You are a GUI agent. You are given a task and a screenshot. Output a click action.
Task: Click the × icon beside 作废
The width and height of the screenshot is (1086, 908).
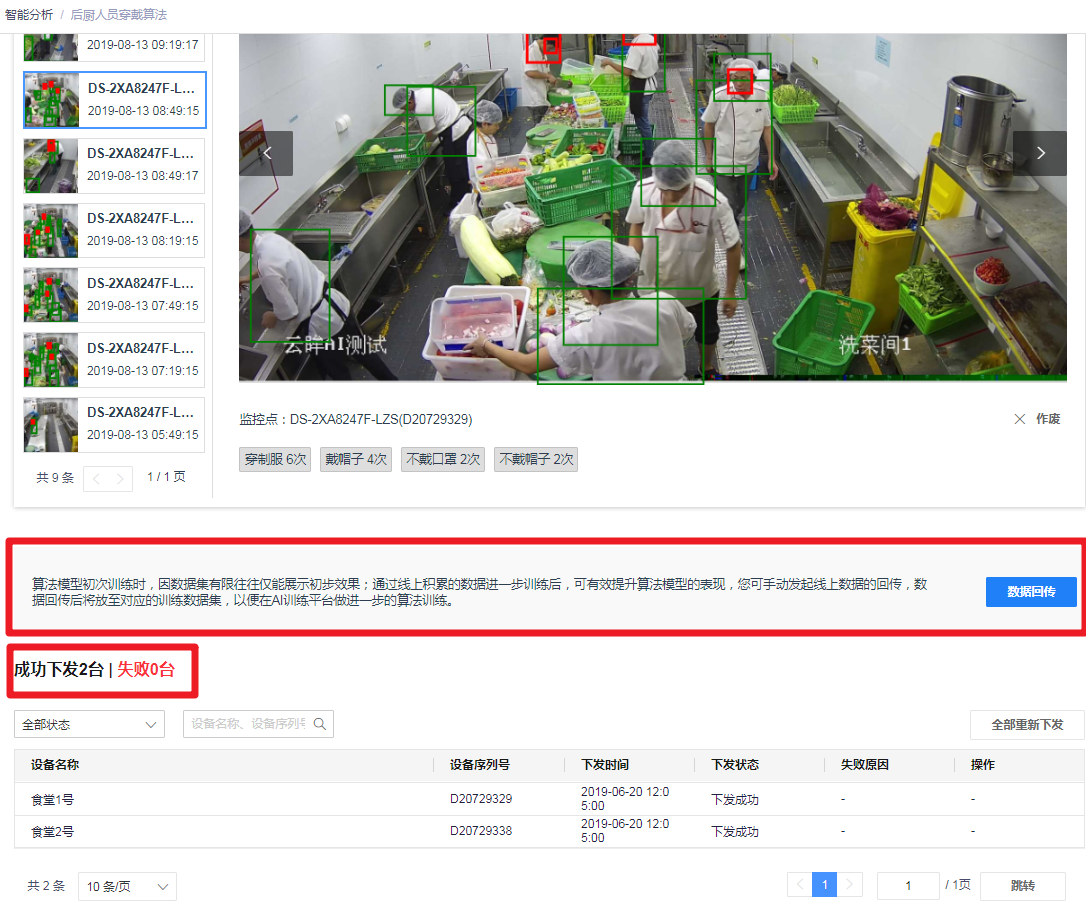pyautogui.click(x=1019, y=419)
